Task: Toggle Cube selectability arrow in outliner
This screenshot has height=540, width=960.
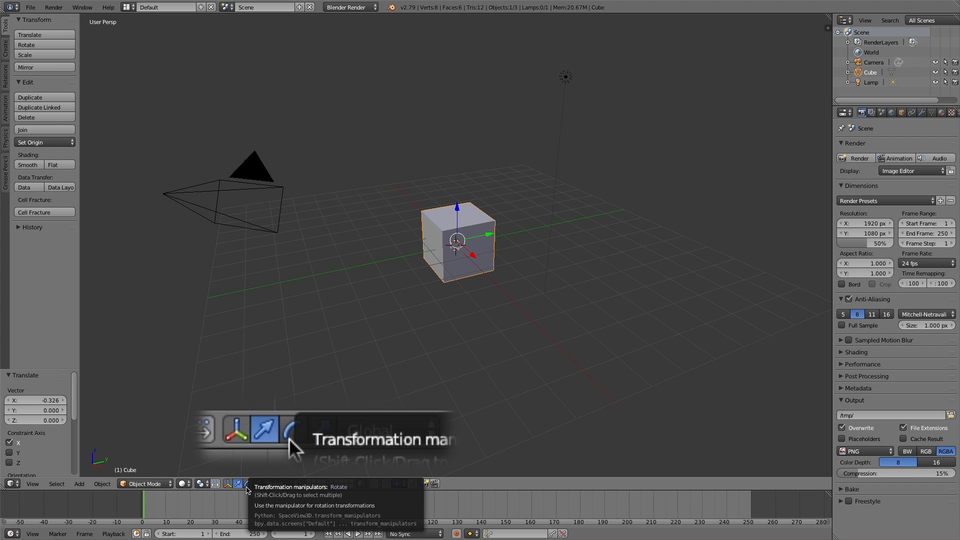Action: pos(945,72)
